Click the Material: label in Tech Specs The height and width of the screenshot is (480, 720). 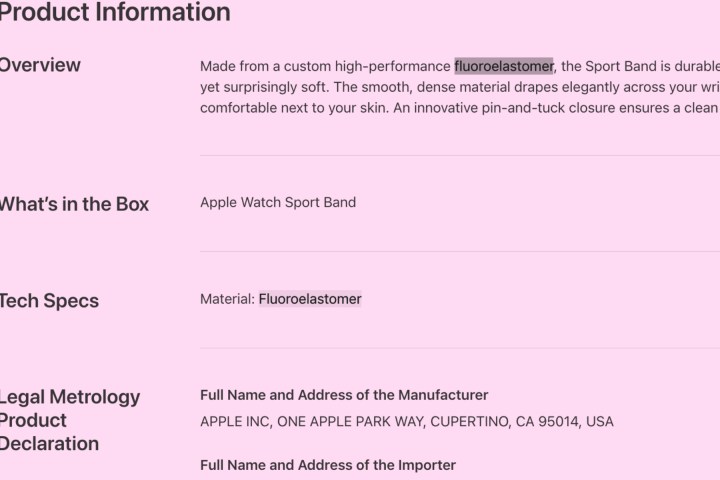(x=227, y=299)
